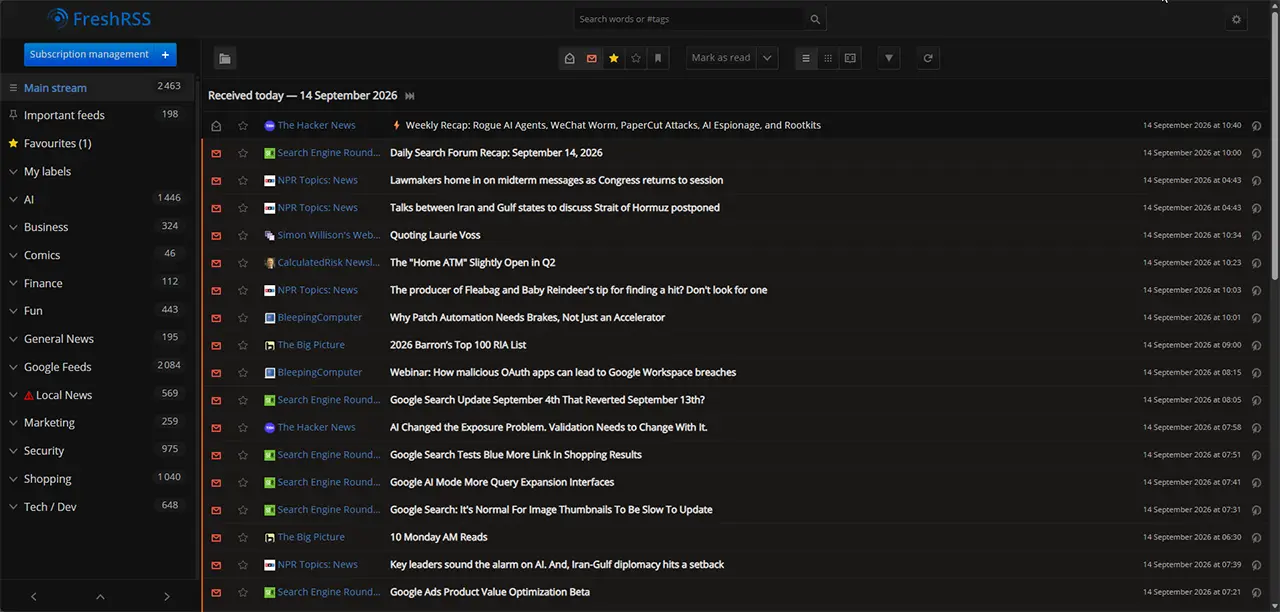This screenshot has width=1280, height=612.
Task: Open the Mark as read dropdown arrow
Action: tap(767, 58)
